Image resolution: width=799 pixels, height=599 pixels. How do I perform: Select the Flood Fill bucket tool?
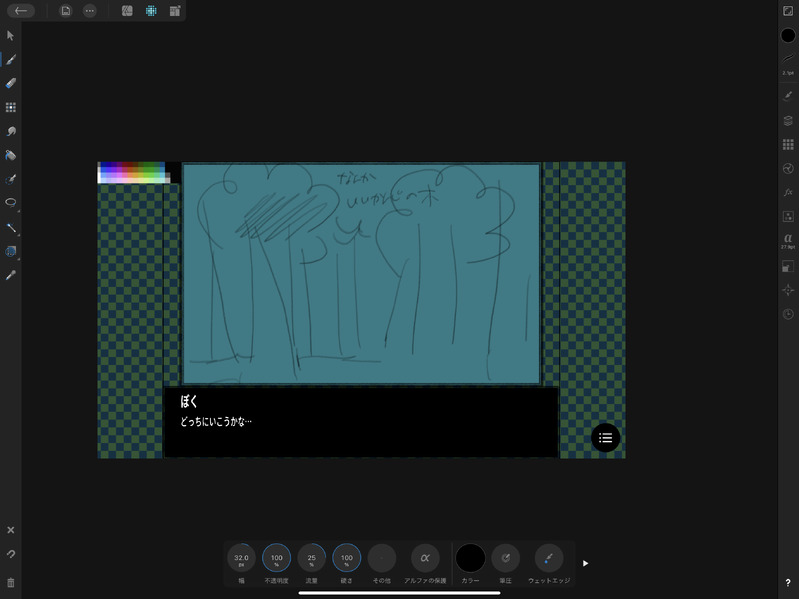pyautogui.click(x=11, y=155)
